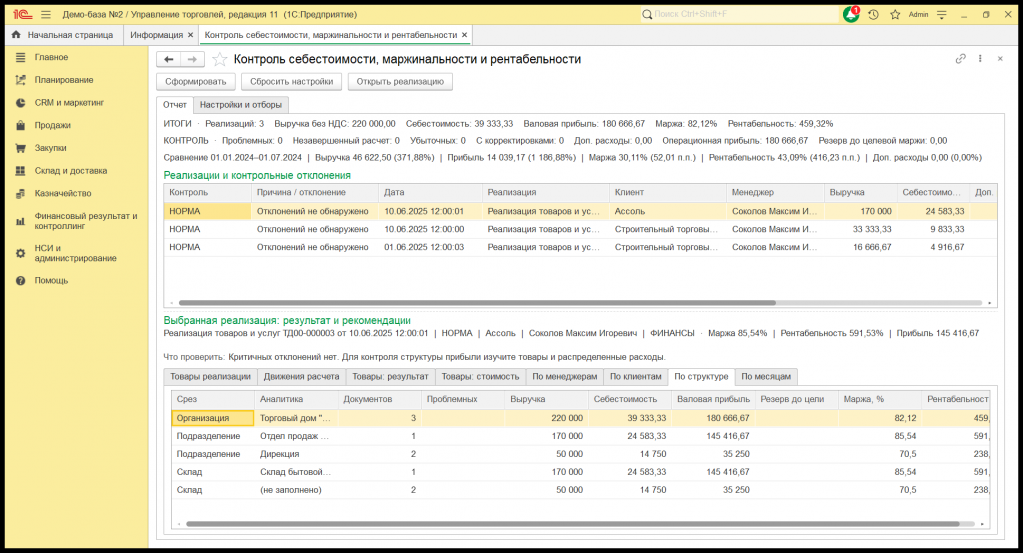Click the upper table horizontal scrollbar
Image resolution: width=1023 pixels, height=553 pixels.
point(477,303)
